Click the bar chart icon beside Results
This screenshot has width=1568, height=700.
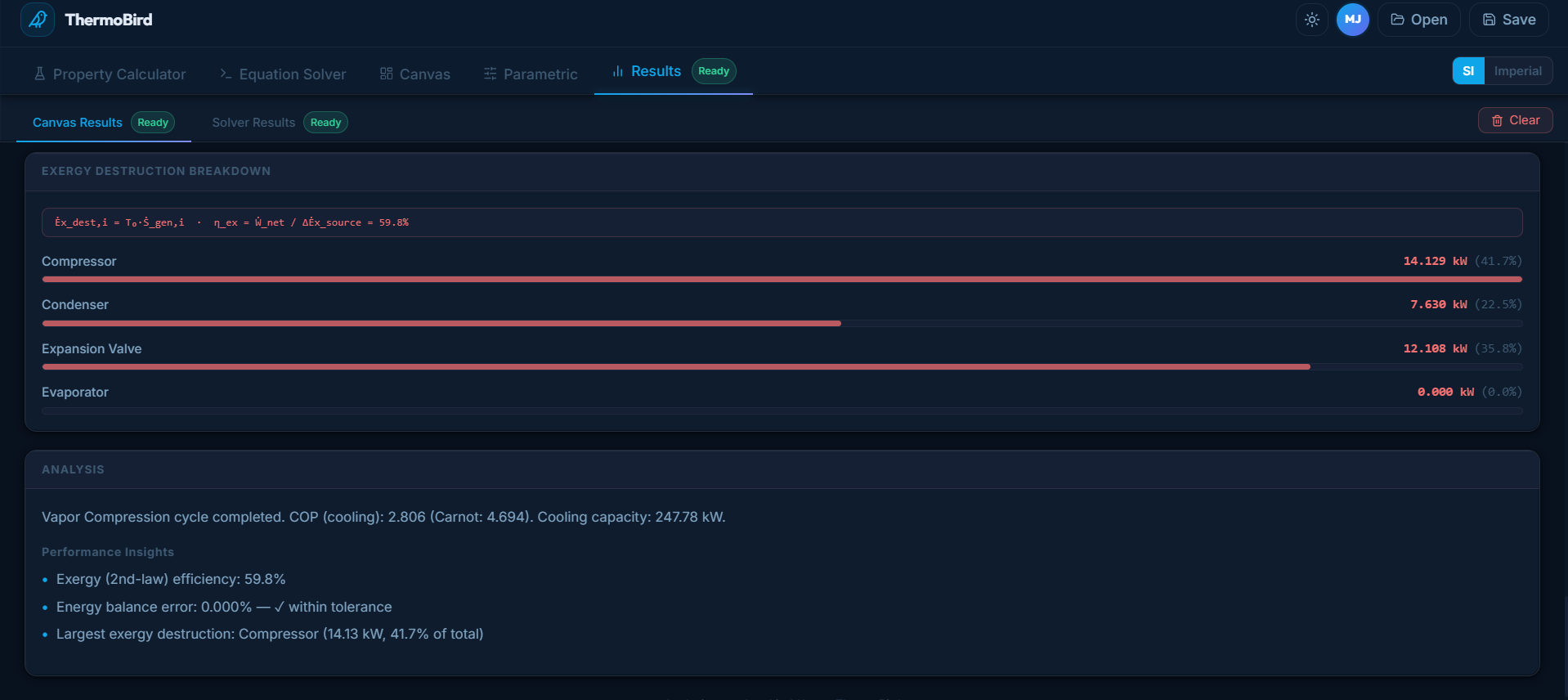tap(618, 72)
